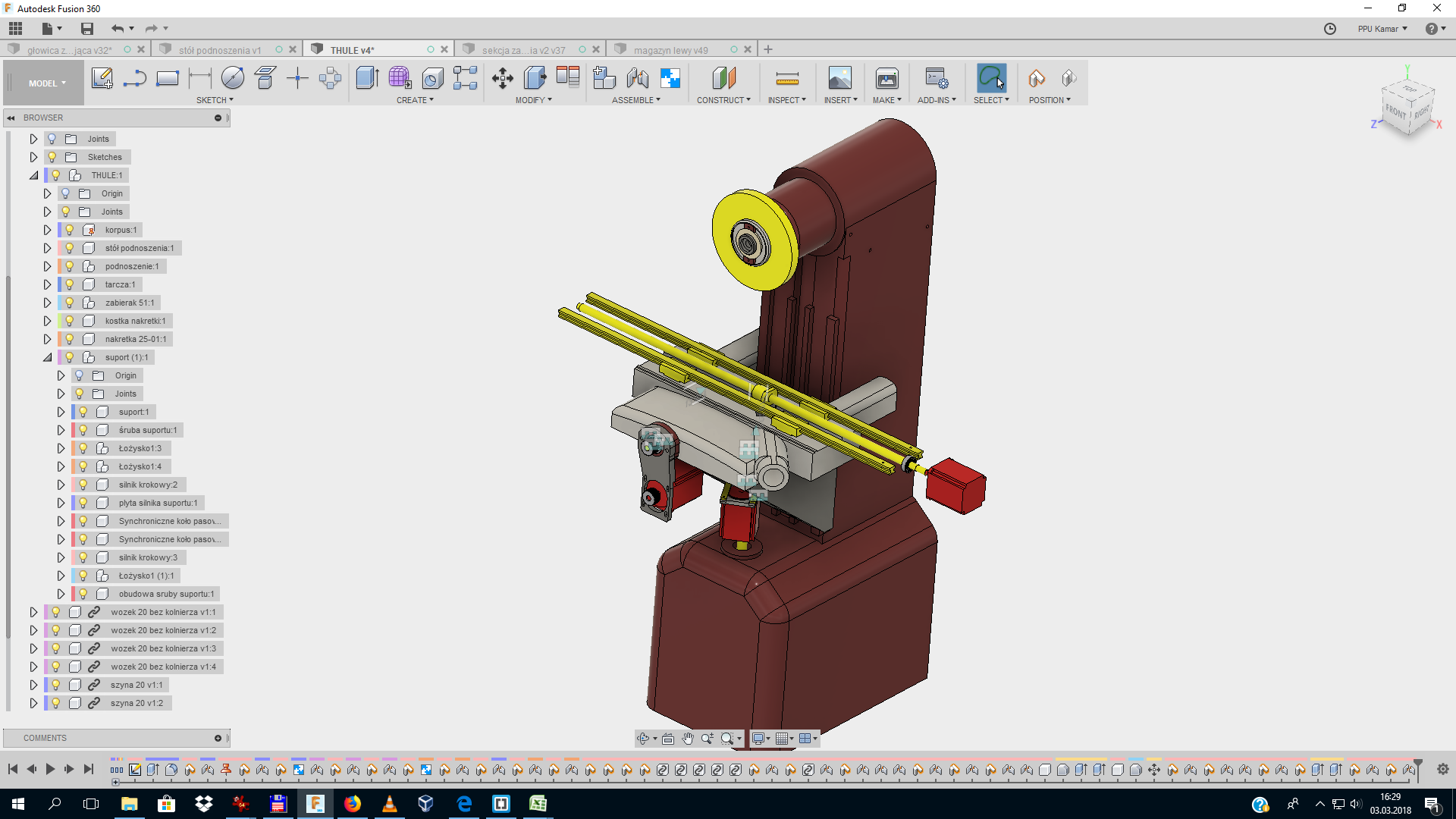Toggle bulb for śruba suportu:1
Image resolution: width=1456 pixels, height=819 pixels.
(x=83, y=430)
